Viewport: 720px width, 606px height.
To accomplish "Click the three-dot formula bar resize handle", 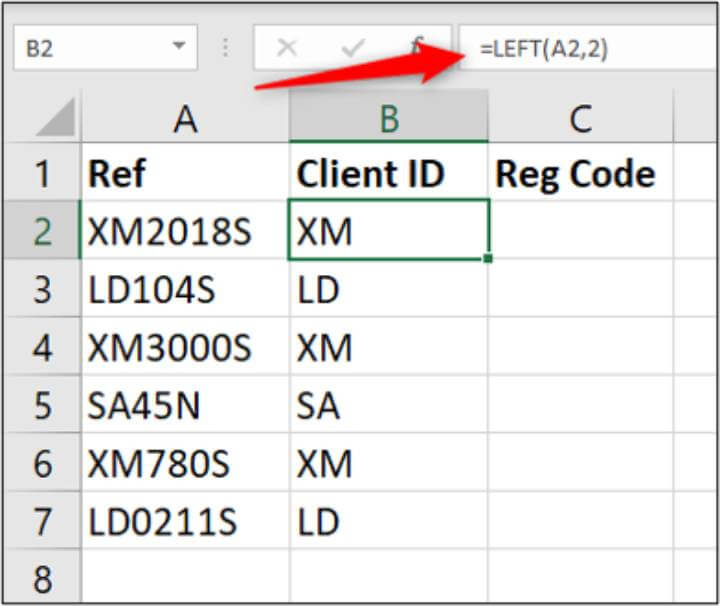I will click(226, 49).
